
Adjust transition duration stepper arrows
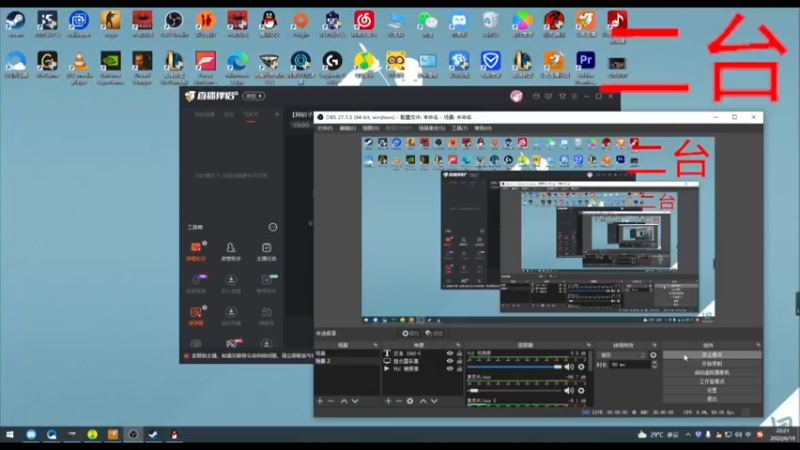coord(654,364)
